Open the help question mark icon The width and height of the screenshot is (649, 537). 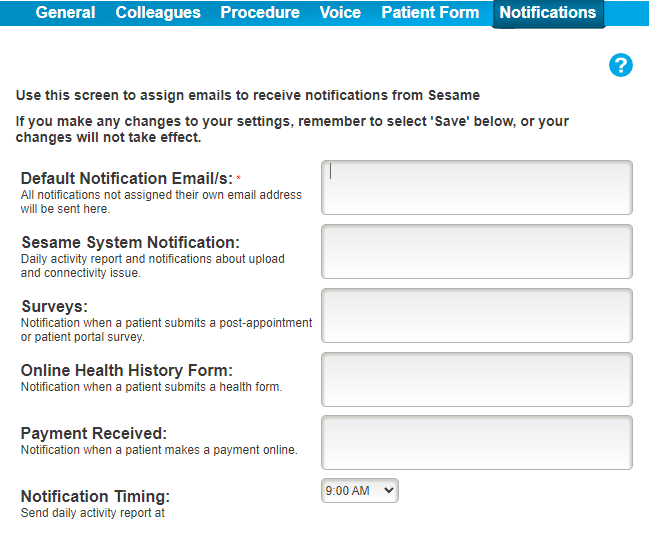620,65
